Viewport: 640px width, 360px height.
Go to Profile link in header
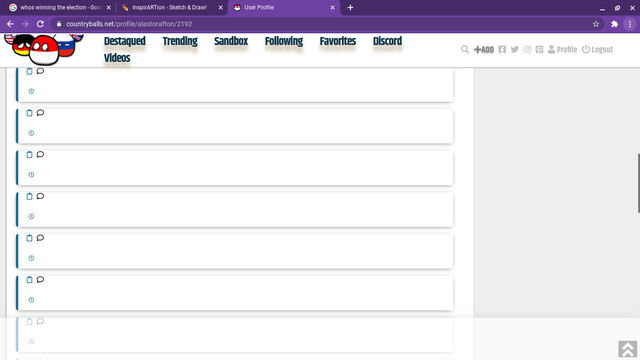(562, 49)
